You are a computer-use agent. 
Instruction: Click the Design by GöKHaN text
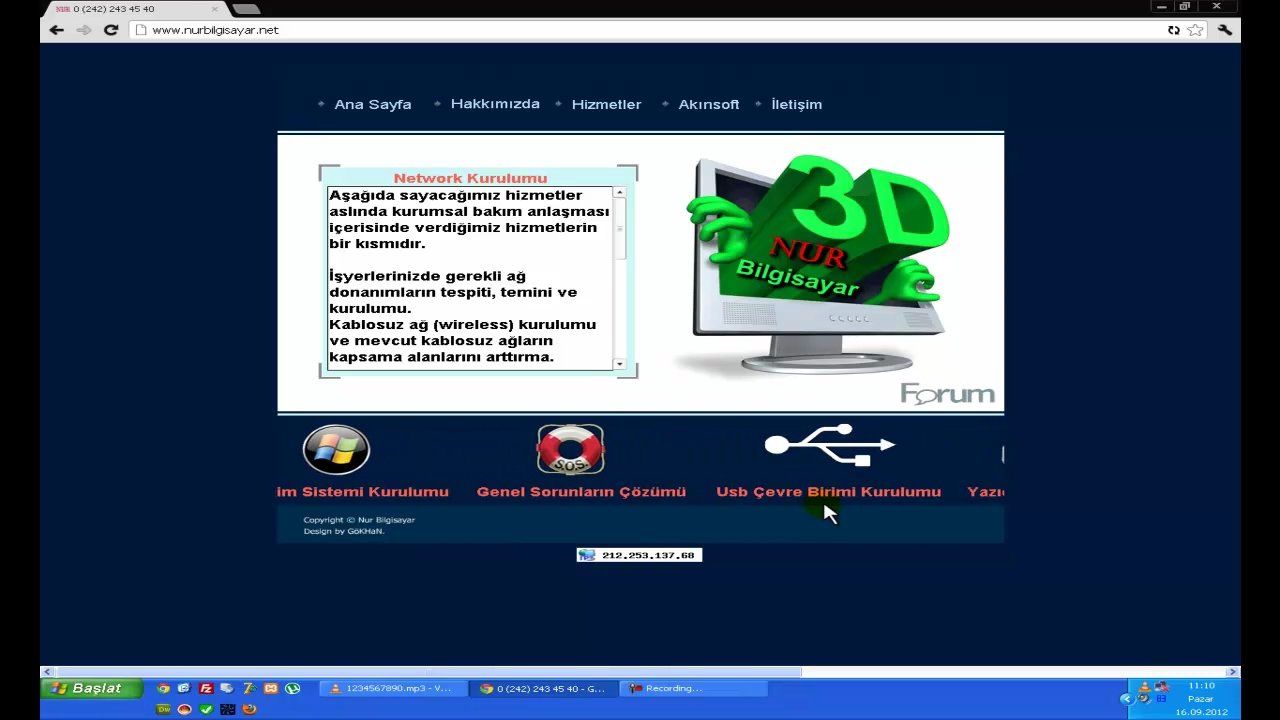click(x=344, y=531)
